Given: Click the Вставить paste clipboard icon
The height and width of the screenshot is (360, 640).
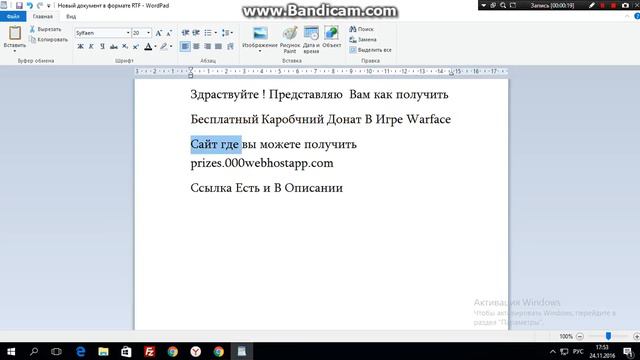Looking at the screenshot, I should 15,33.
